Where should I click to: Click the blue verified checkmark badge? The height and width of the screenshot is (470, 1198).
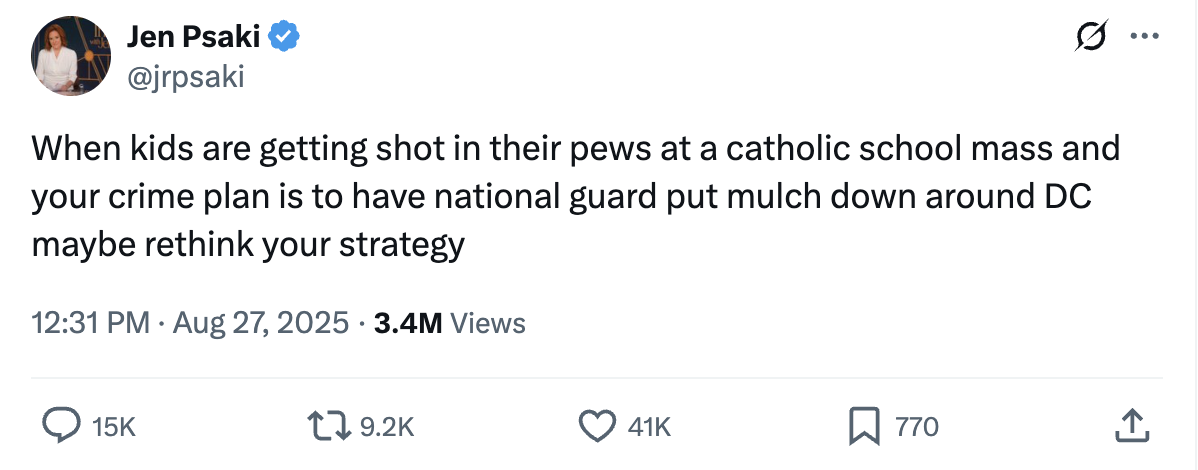[x=286, y=38]
